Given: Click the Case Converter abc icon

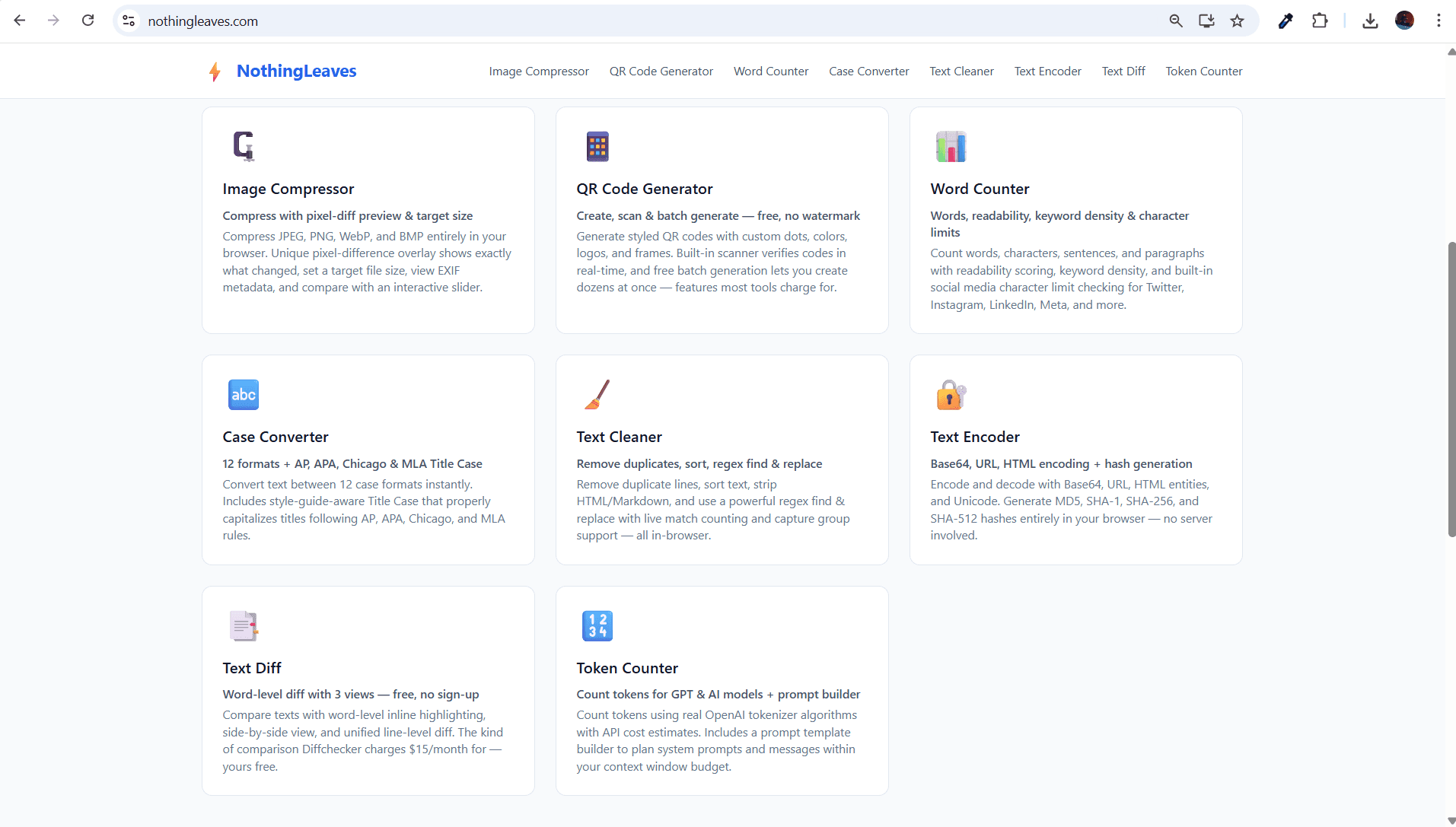Looking at the screenshot, I should coord(244,394).
